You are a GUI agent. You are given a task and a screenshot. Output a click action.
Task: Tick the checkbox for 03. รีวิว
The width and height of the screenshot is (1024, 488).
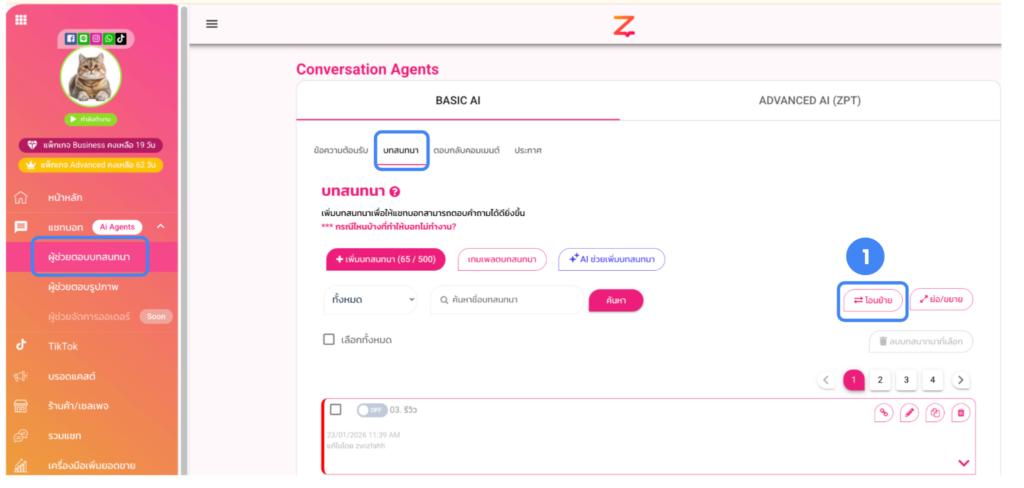point(336,410)
